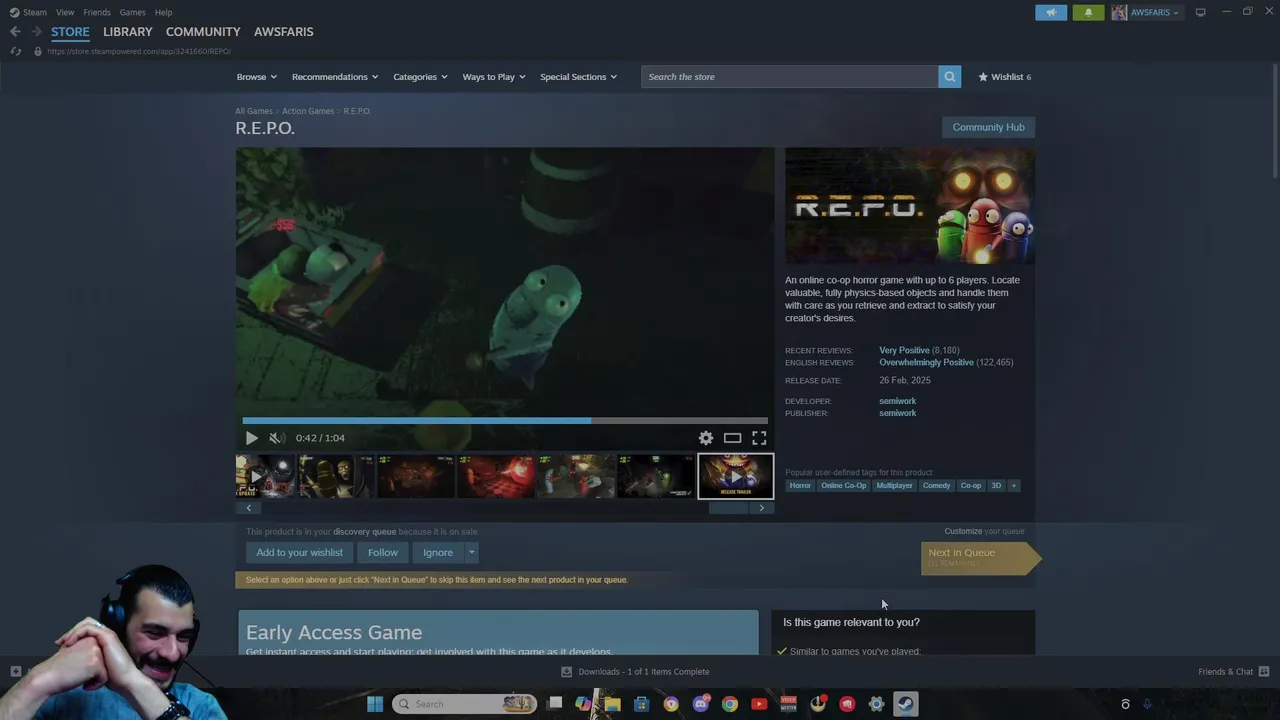Image resolution: width=1280 pixels, height=720 pixels.
Task: Open the Windows Start button
Action: [x=375, y=704]
